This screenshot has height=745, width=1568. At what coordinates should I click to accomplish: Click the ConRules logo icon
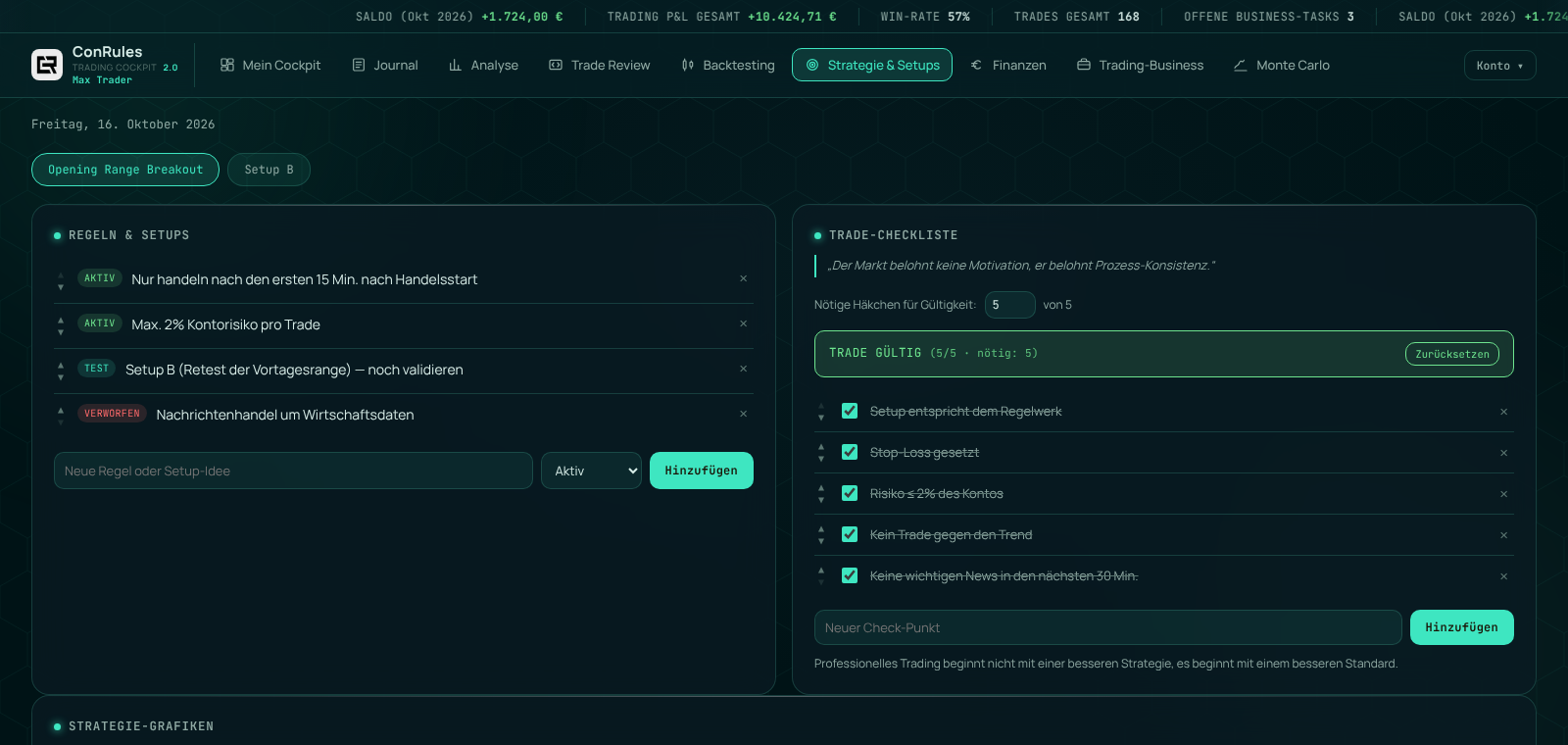47,65
